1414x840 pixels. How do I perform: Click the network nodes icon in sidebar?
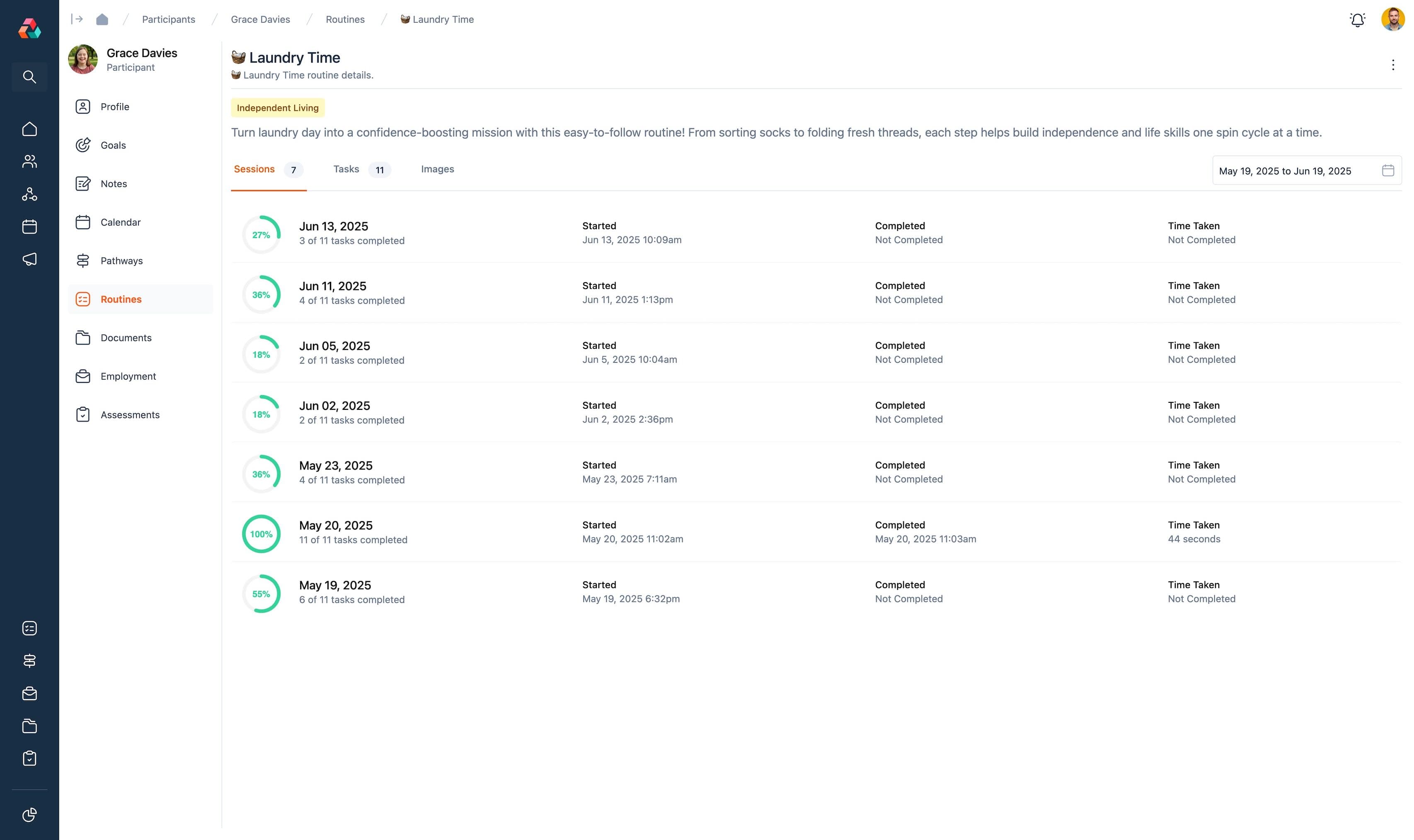click(29, 194)
